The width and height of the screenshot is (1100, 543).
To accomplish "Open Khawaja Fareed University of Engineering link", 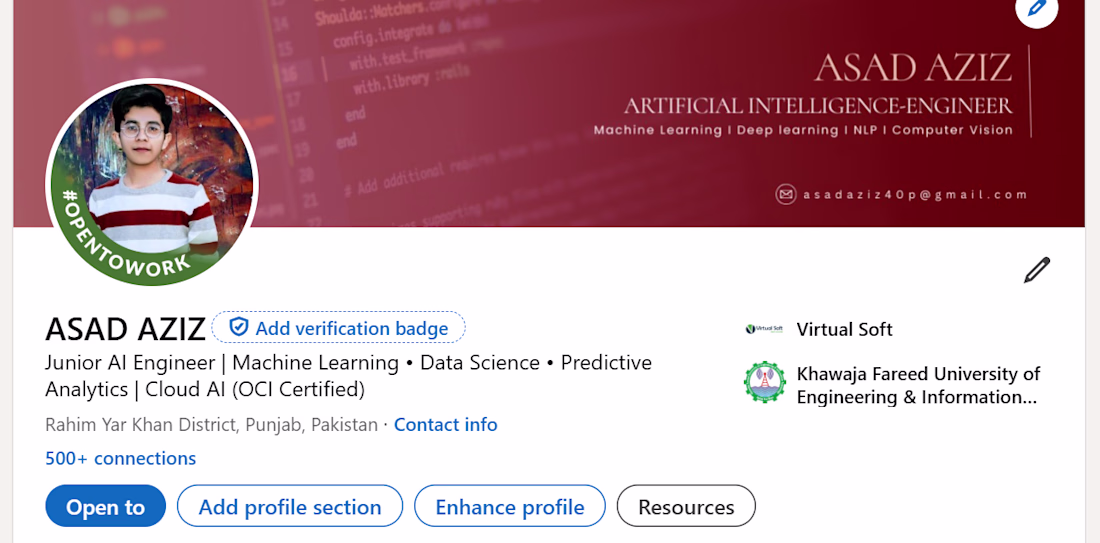I will click(917, 385).
